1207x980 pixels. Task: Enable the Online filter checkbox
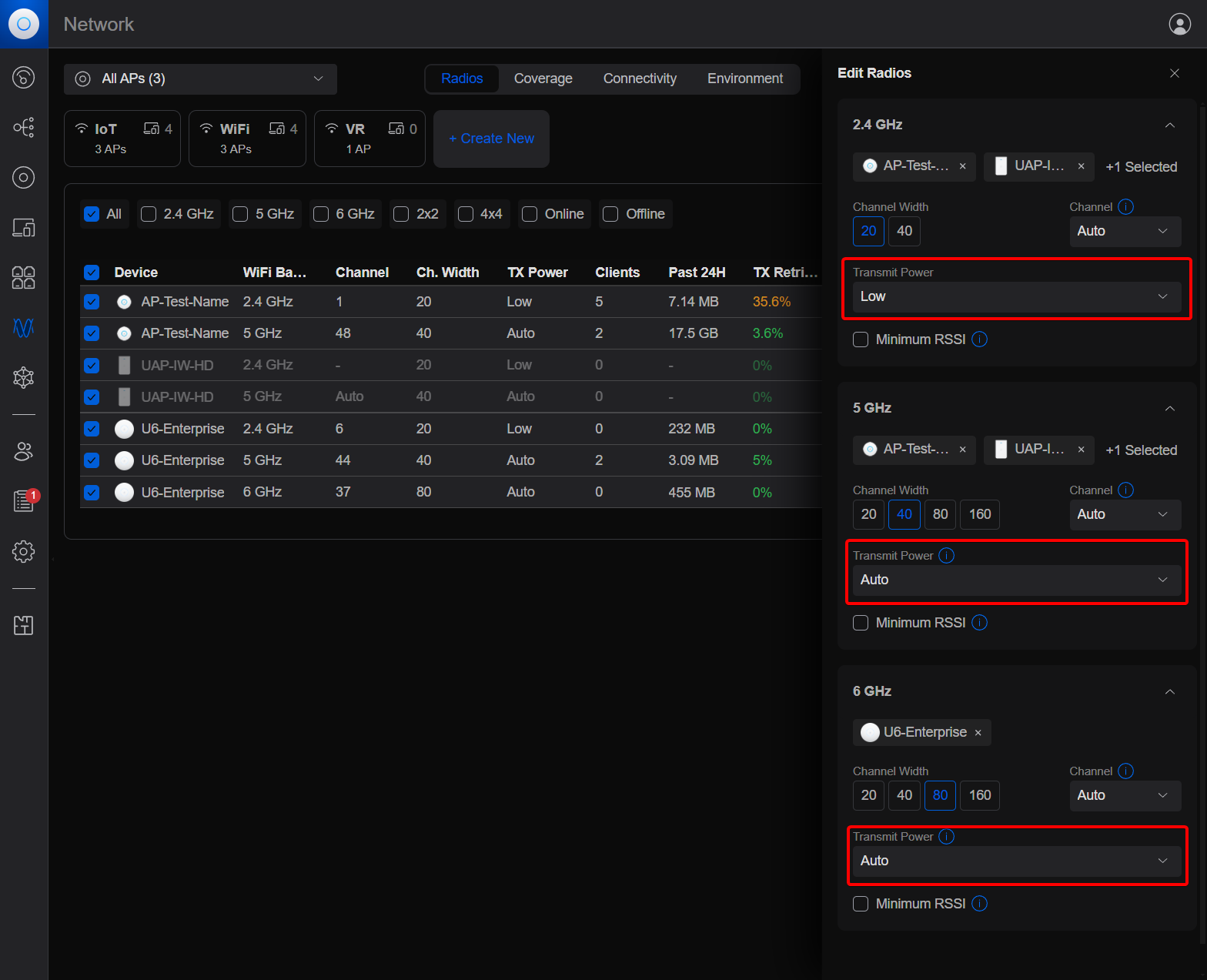point(530,214)
